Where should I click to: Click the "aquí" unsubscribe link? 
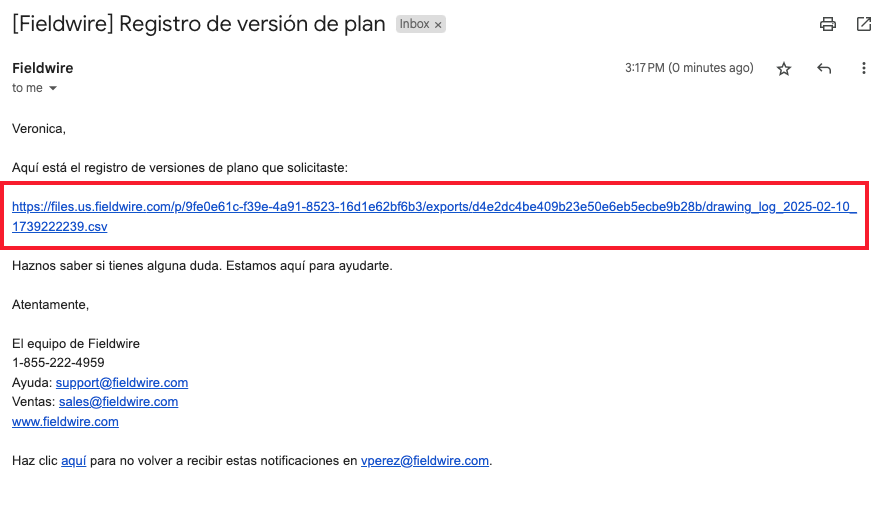click(73, 461)
